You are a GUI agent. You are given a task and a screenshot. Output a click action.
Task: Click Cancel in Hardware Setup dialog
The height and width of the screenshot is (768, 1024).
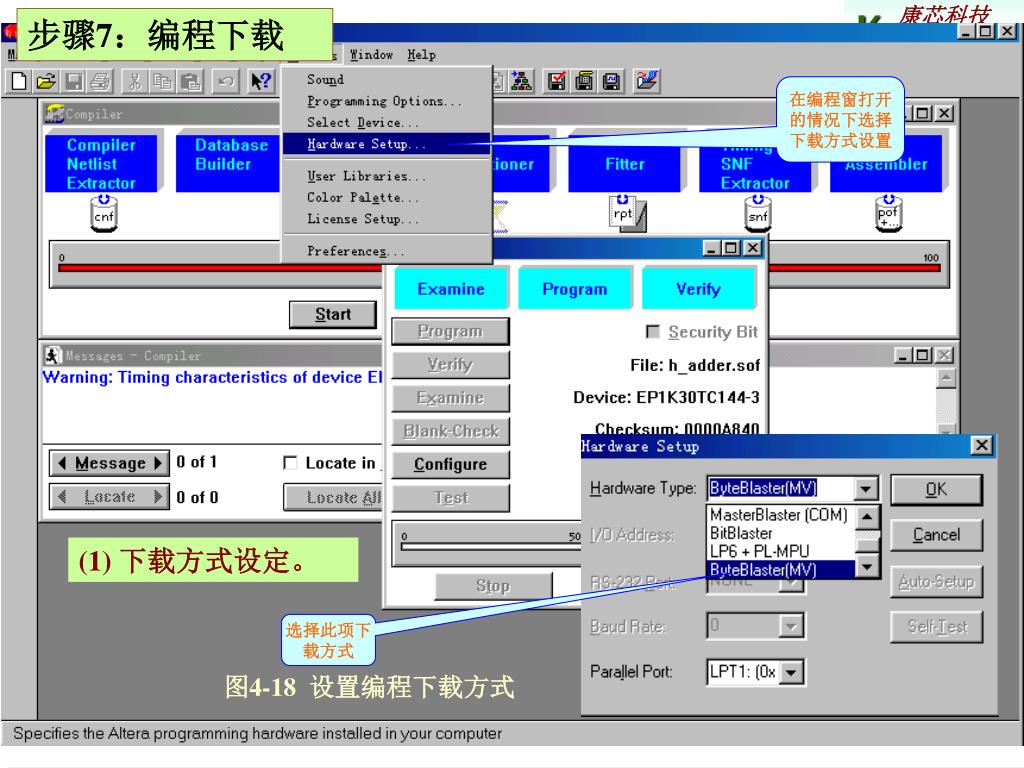pyautogui.click(x=936, y=536)
